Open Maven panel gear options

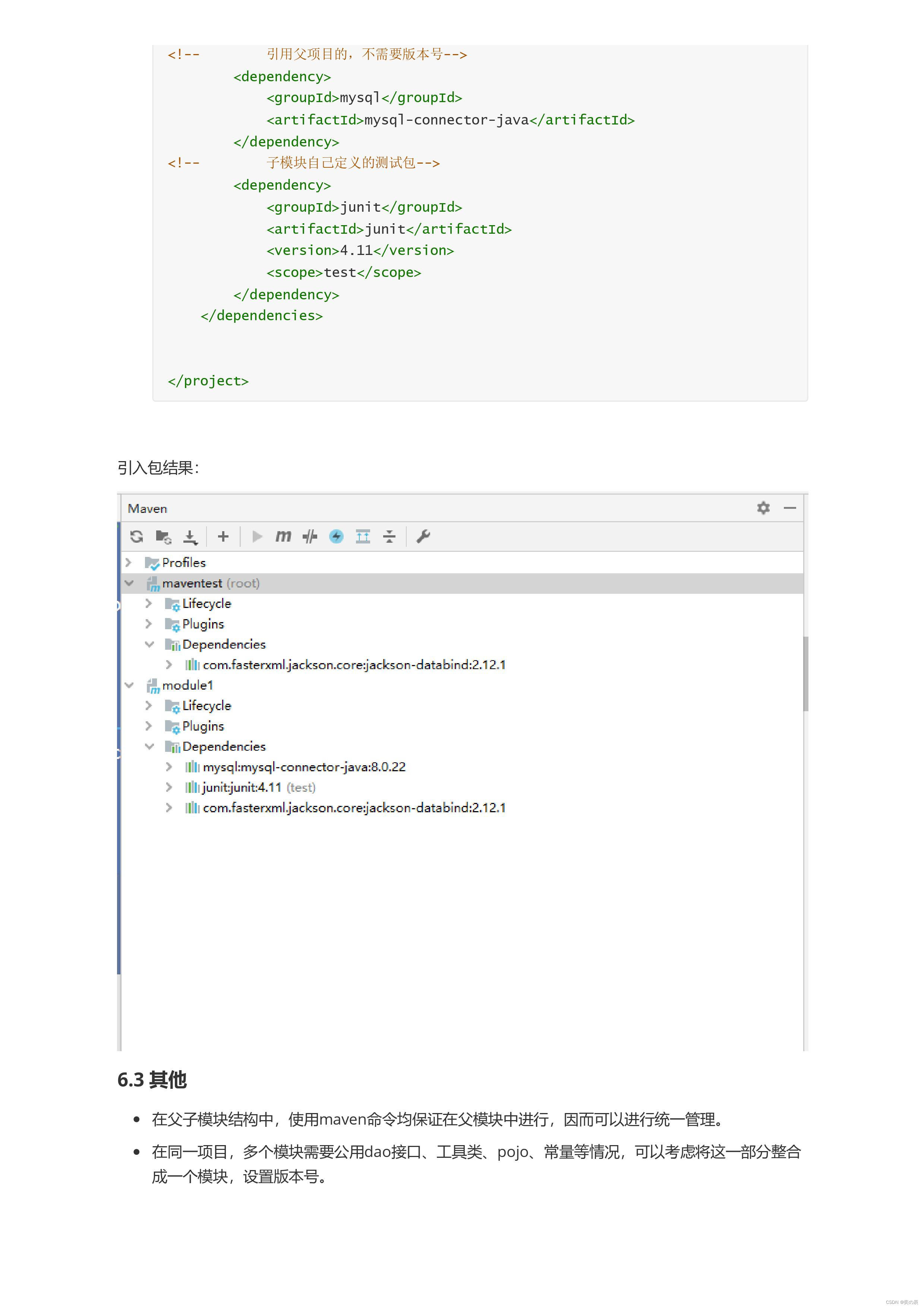pyautogui.click(x=763, y=508)
